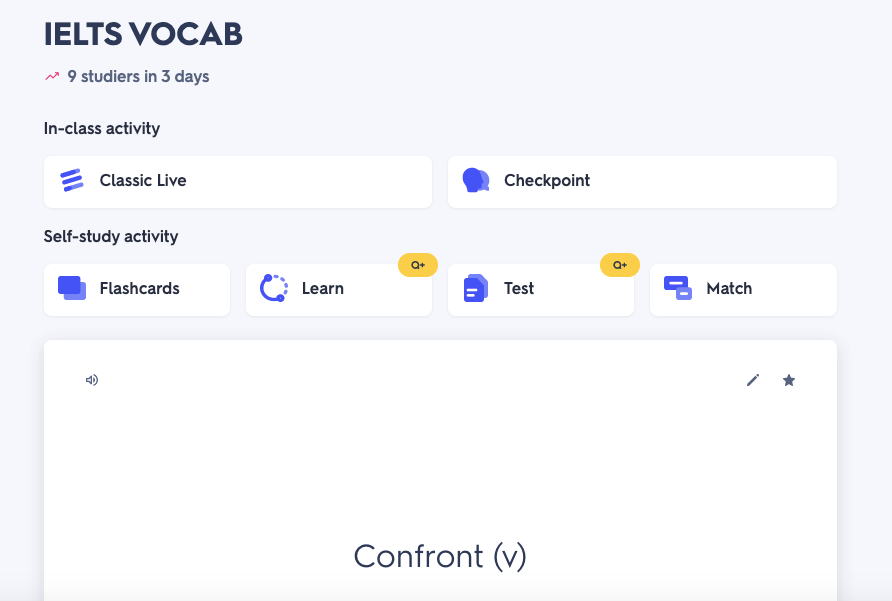Viewport: 892px width, 601px height.
Task: Click the pink trending arrow icon
Action: click(52, 76)
